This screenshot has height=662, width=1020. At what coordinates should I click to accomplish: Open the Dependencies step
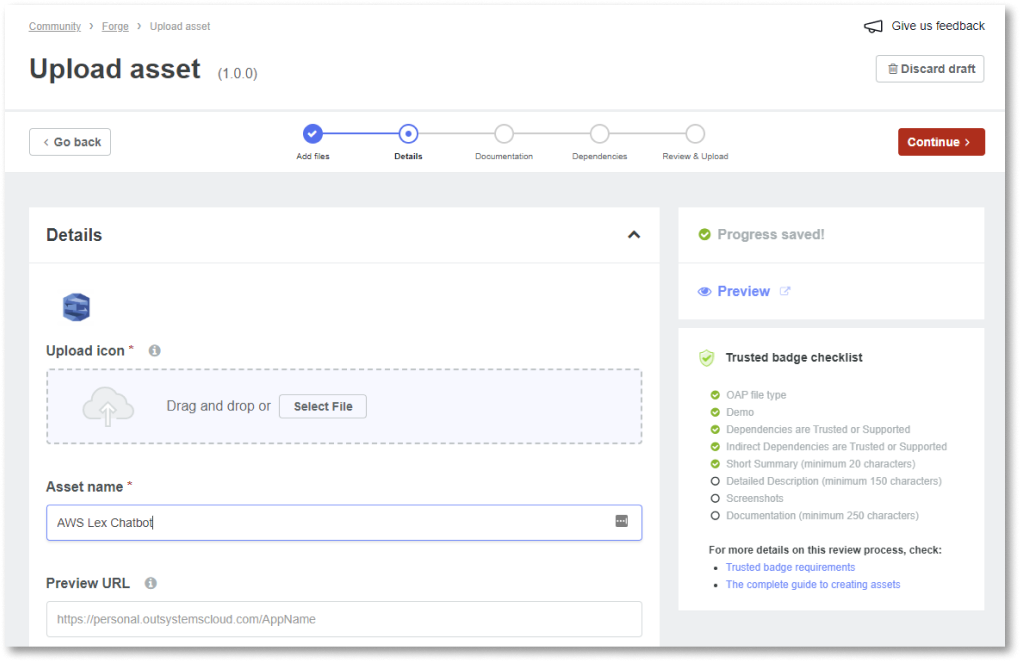coord(599,134)
